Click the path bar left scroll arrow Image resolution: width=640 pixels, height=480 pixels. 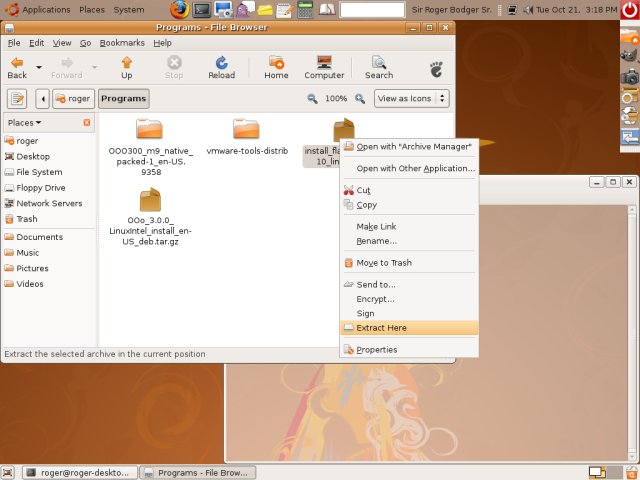[42, 98]
